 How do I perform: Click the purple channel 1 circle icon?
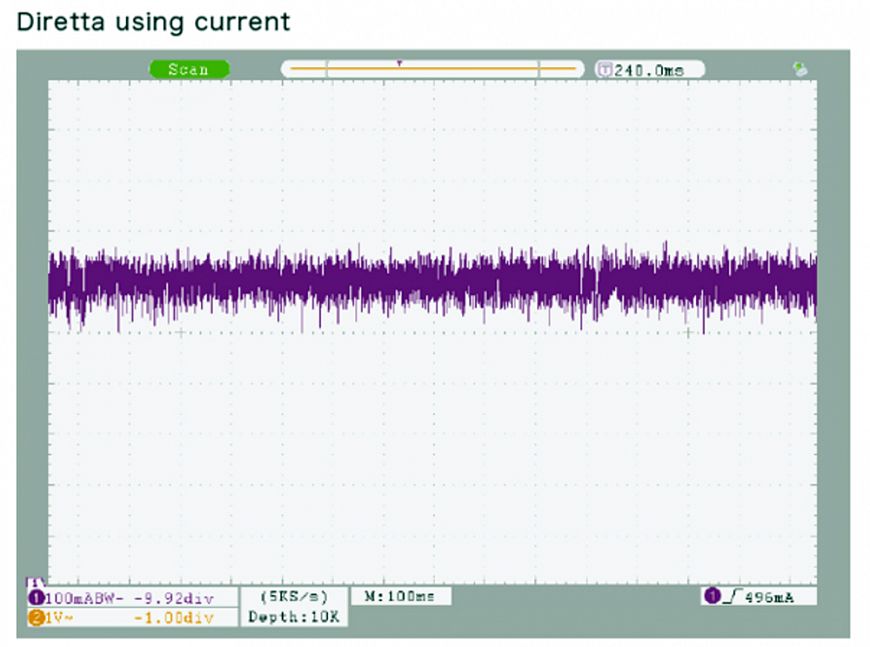point(36,598)
